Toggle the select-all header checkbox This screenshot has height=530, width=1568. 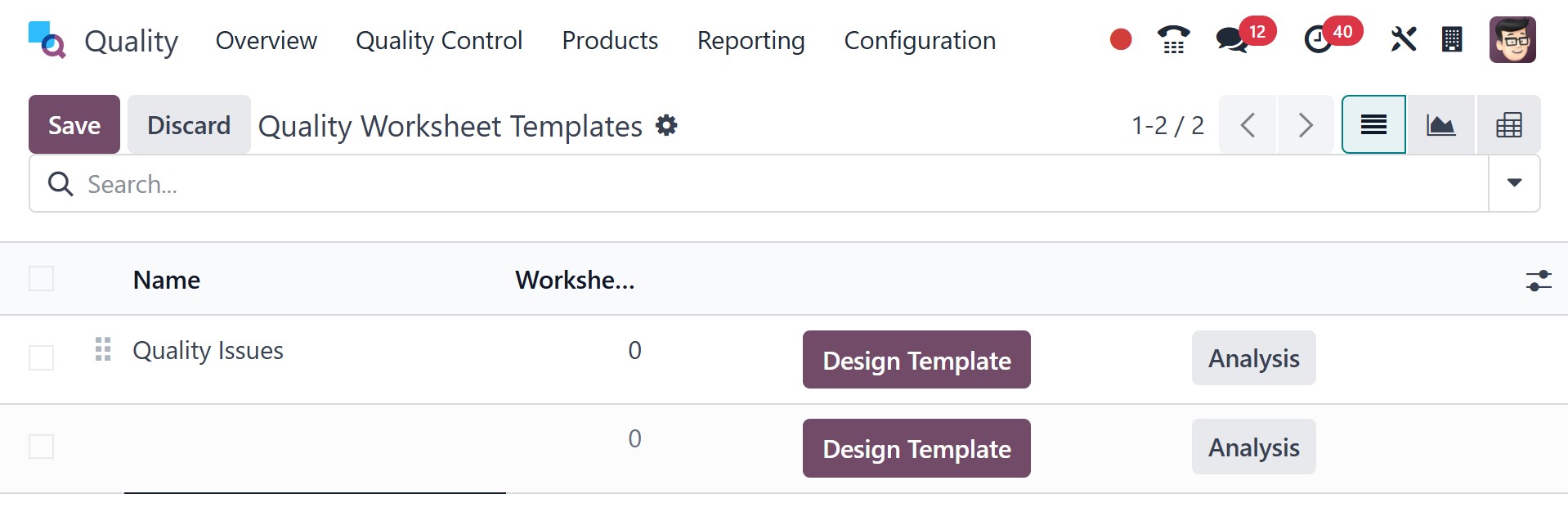click(x=42, y=279)
